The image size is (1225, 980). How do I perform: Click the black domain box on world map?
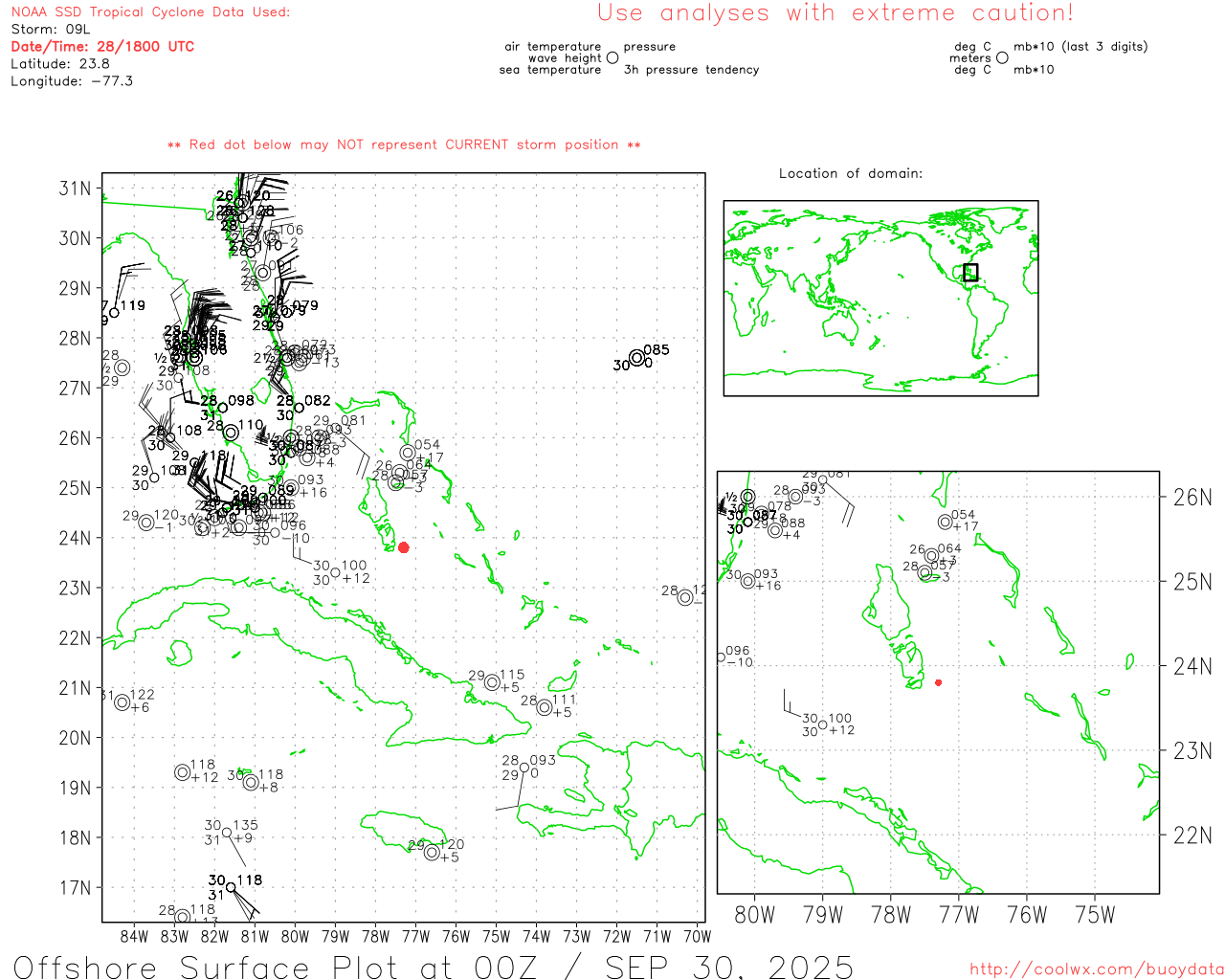tap(970, 272)
